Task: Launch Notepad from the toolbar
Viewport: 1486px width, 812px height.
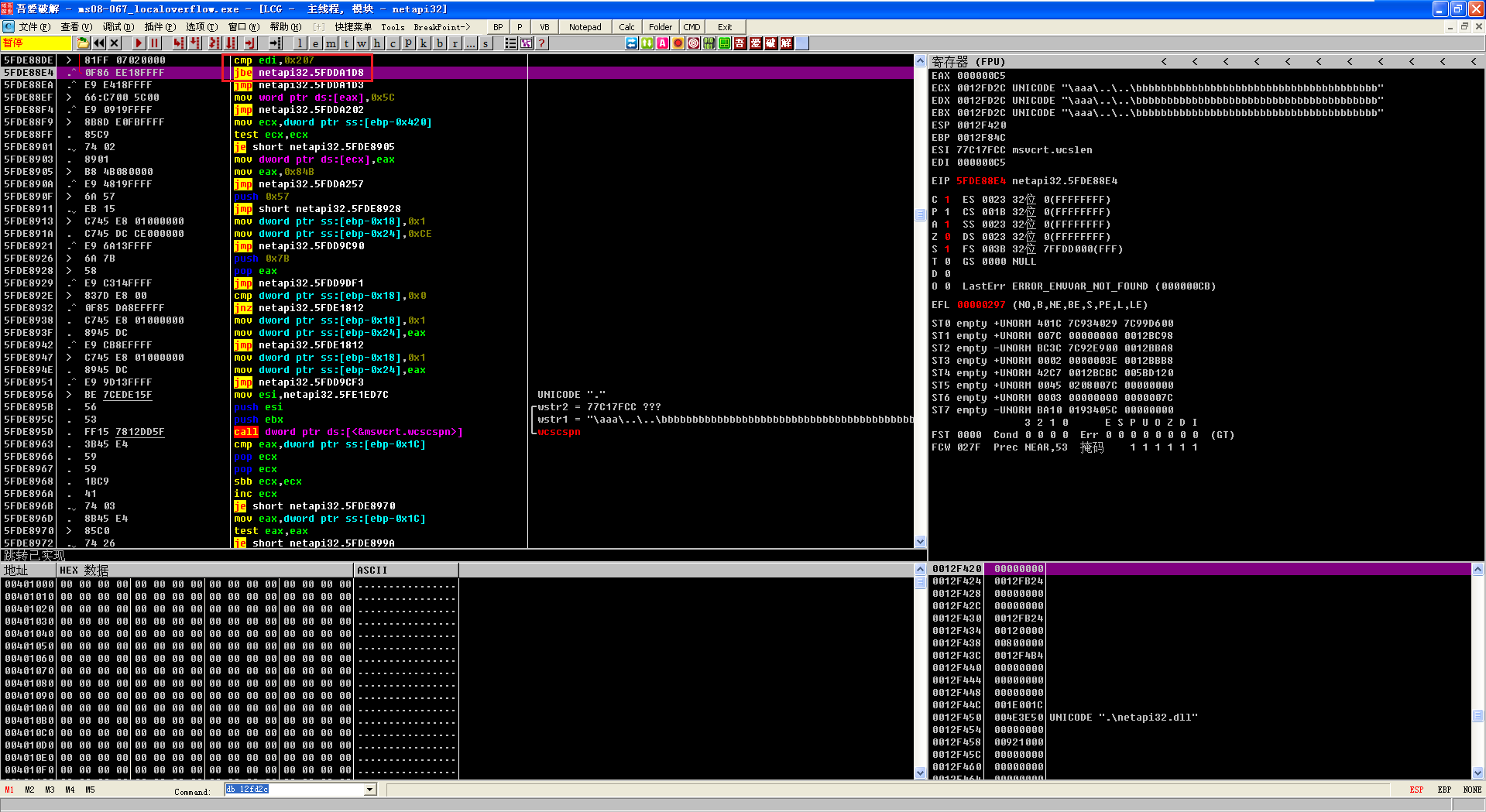Action: 585,27
